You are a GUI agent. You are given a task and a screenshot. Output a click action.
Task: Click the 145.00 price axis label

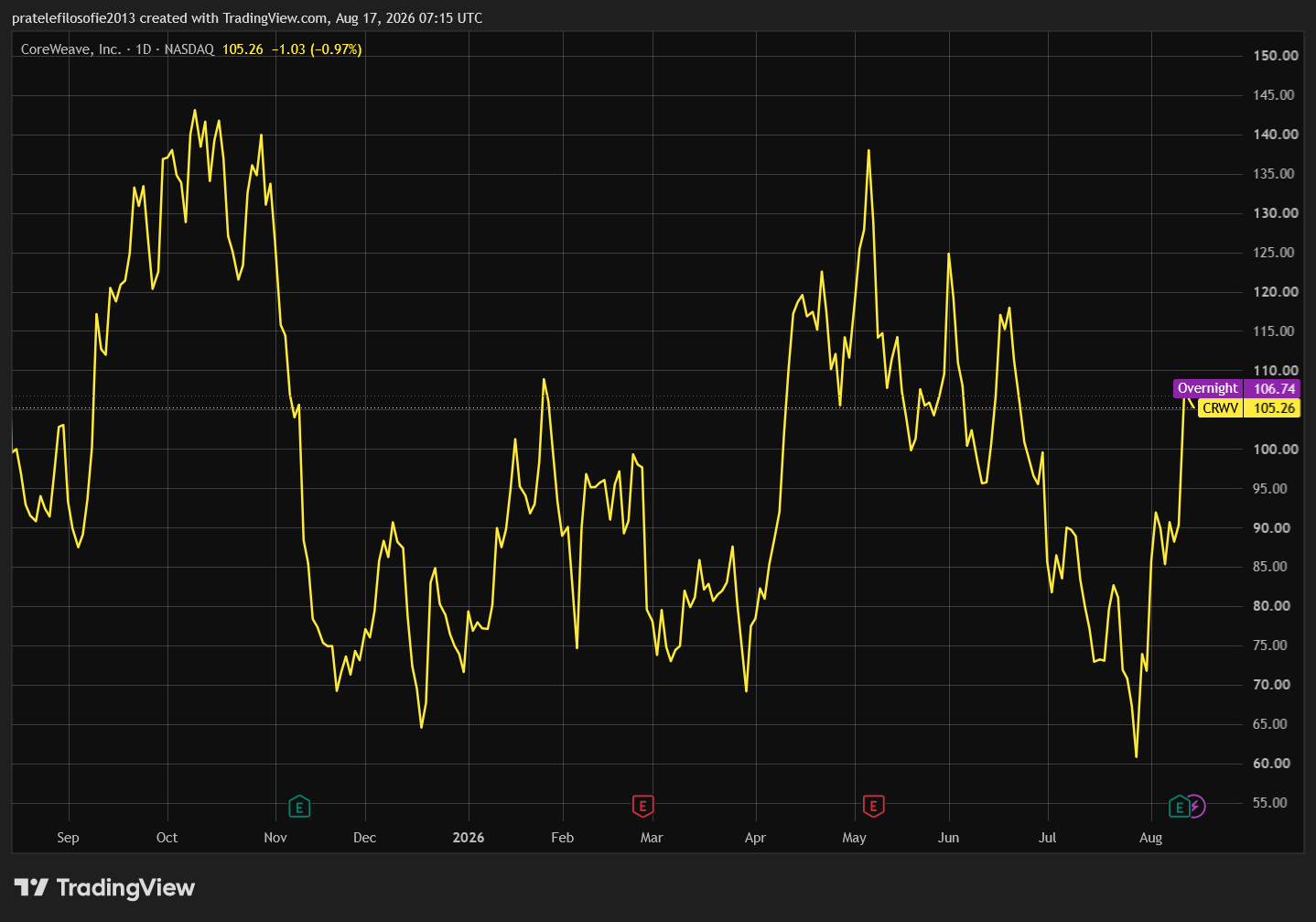point(1274,95)
